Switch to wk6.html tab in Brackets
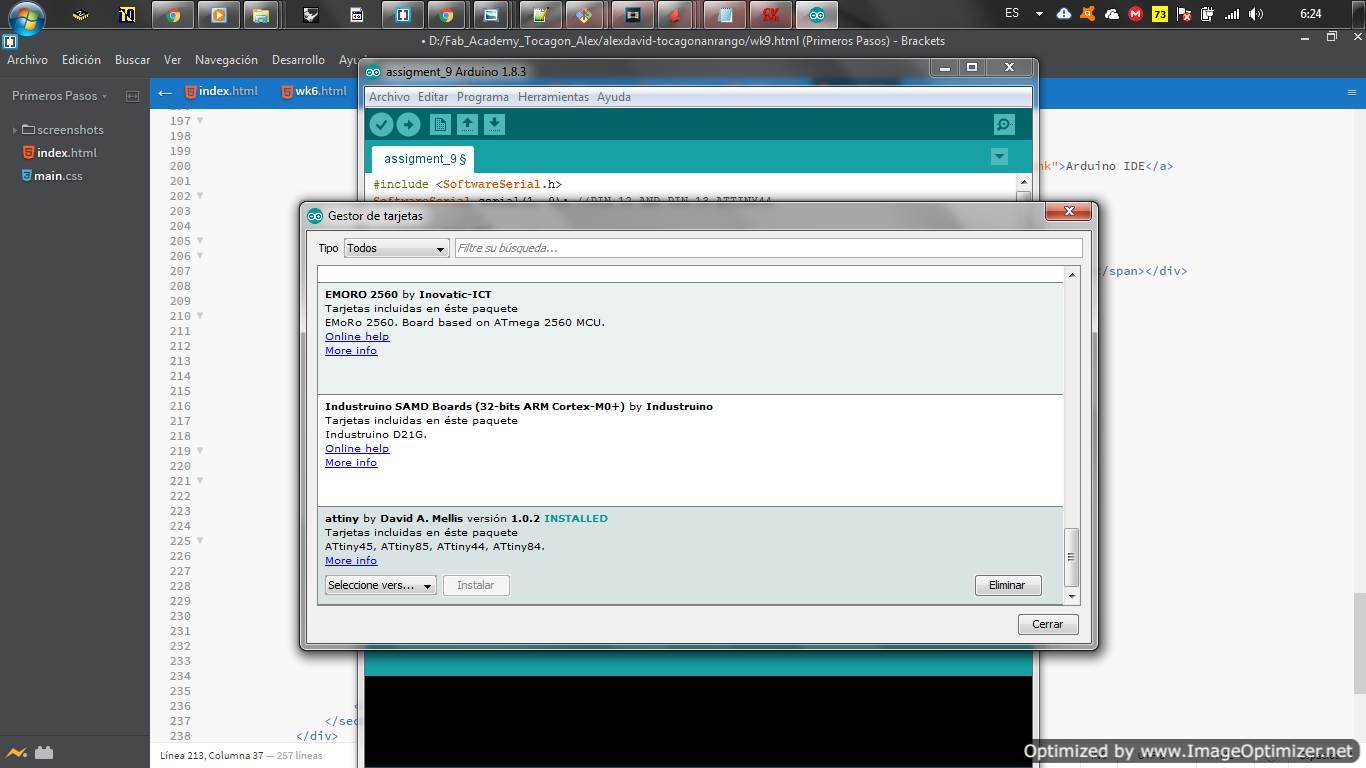This screenshot has width=1366, height=768. point(313,91)
